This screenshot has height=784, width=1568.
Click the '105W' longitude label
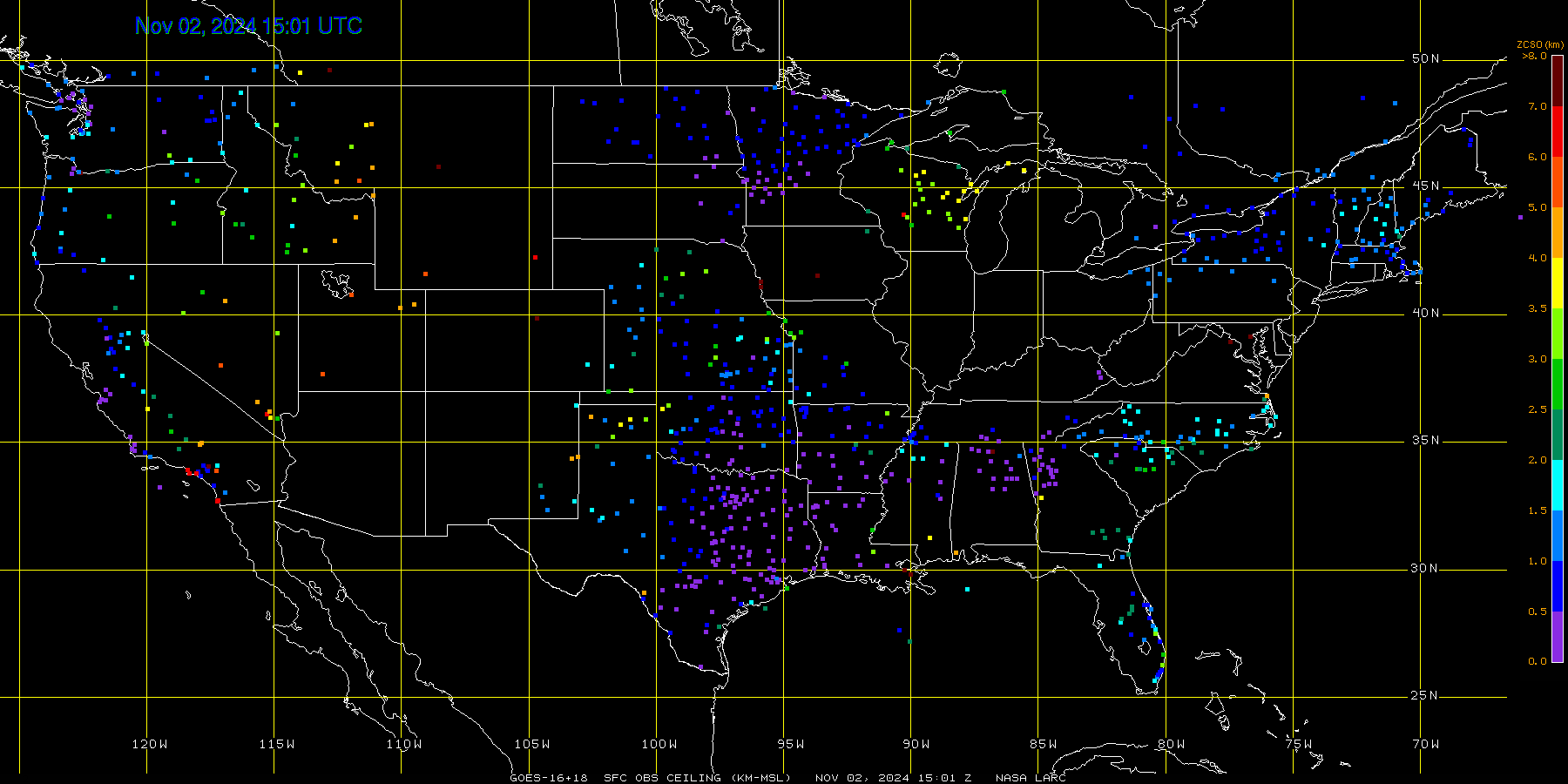pyautogui.click(x=531, y=744)
